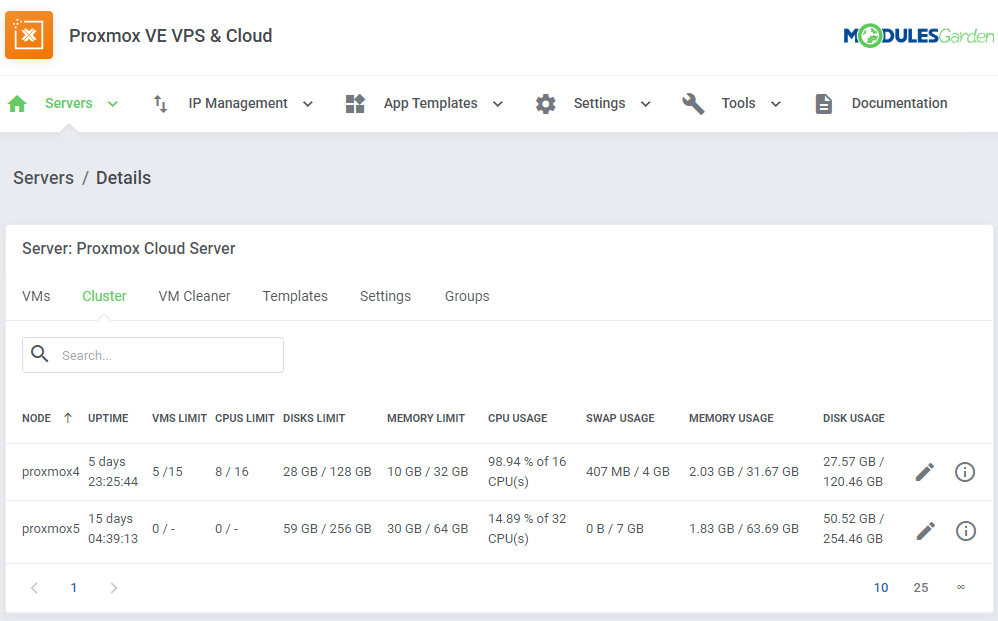Viewport: 998px width, 621px height.
Task: Go to next page arrow
Action: tap(113, 588)
